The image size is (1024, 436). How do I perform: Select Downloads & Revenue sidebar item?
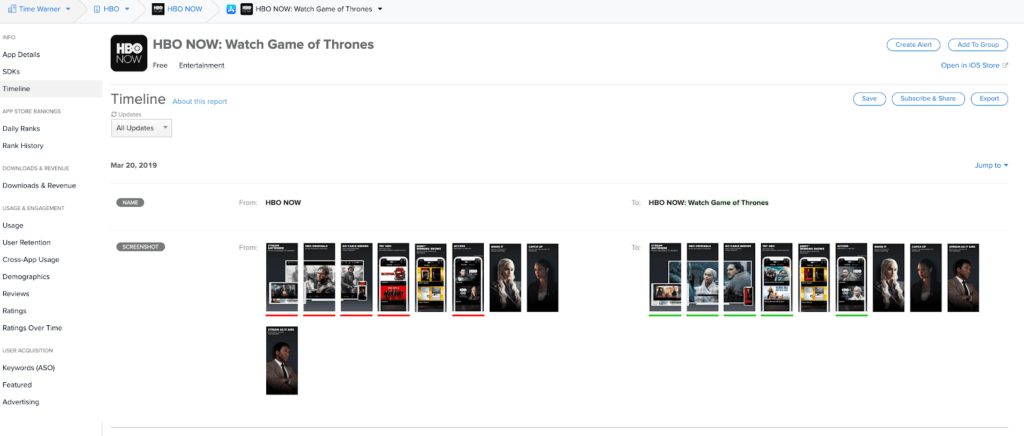(x=39, y=185)
